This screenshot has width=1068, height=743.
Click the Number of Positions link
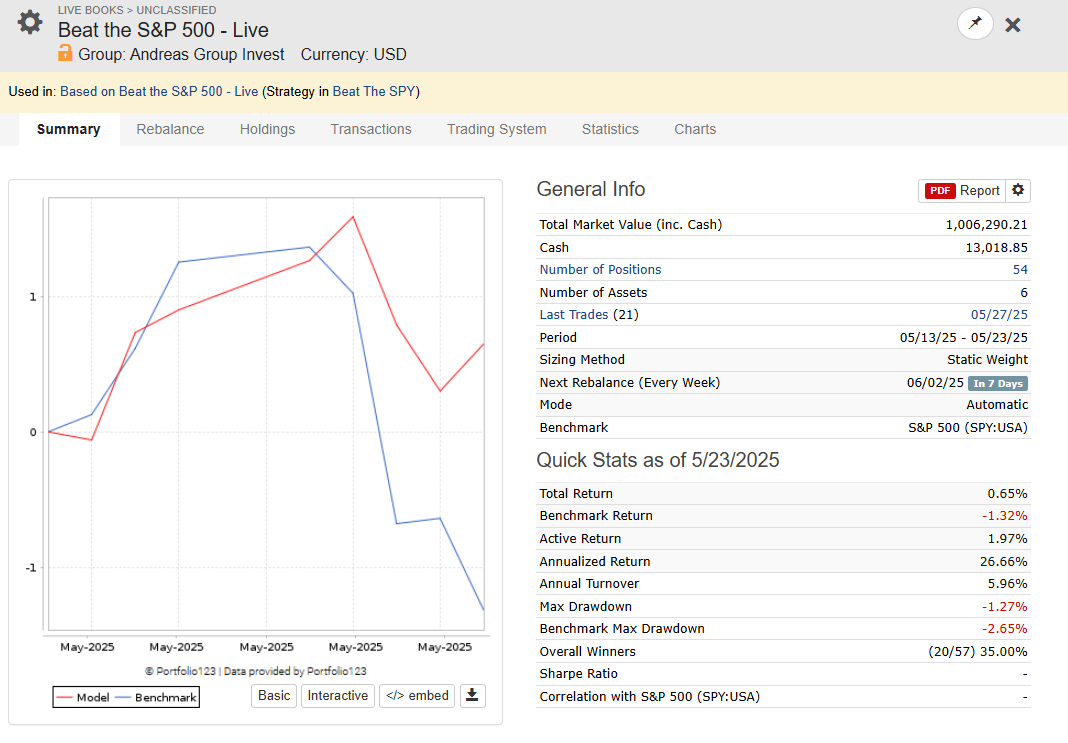pos(600,270)
